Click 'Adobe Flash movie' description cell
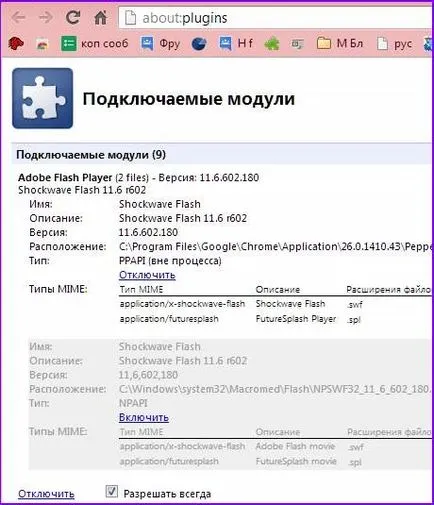Viewport: 434px width, 505px height. [295, 446]
